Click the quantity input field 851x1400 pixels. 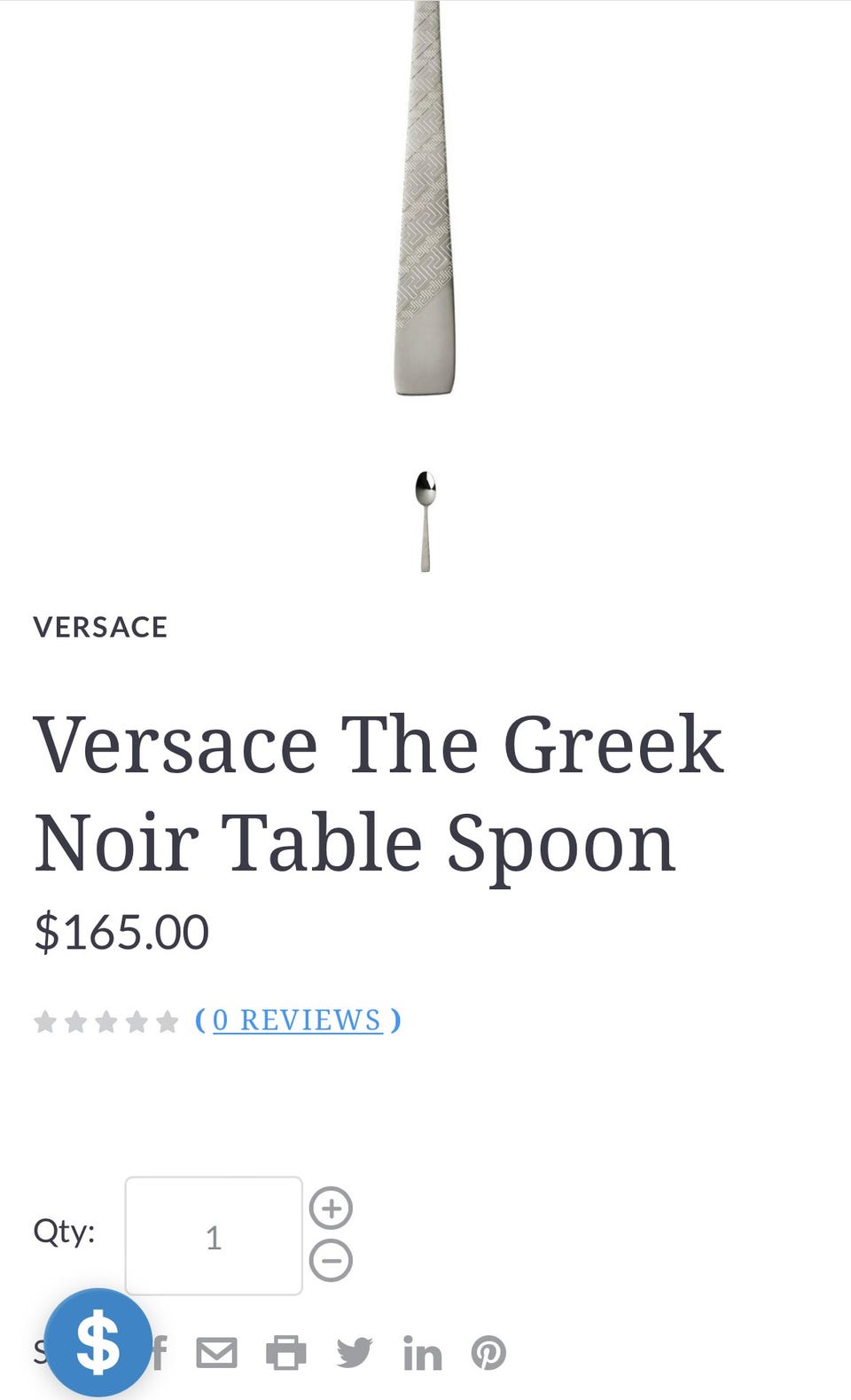tap(214, 1236)
